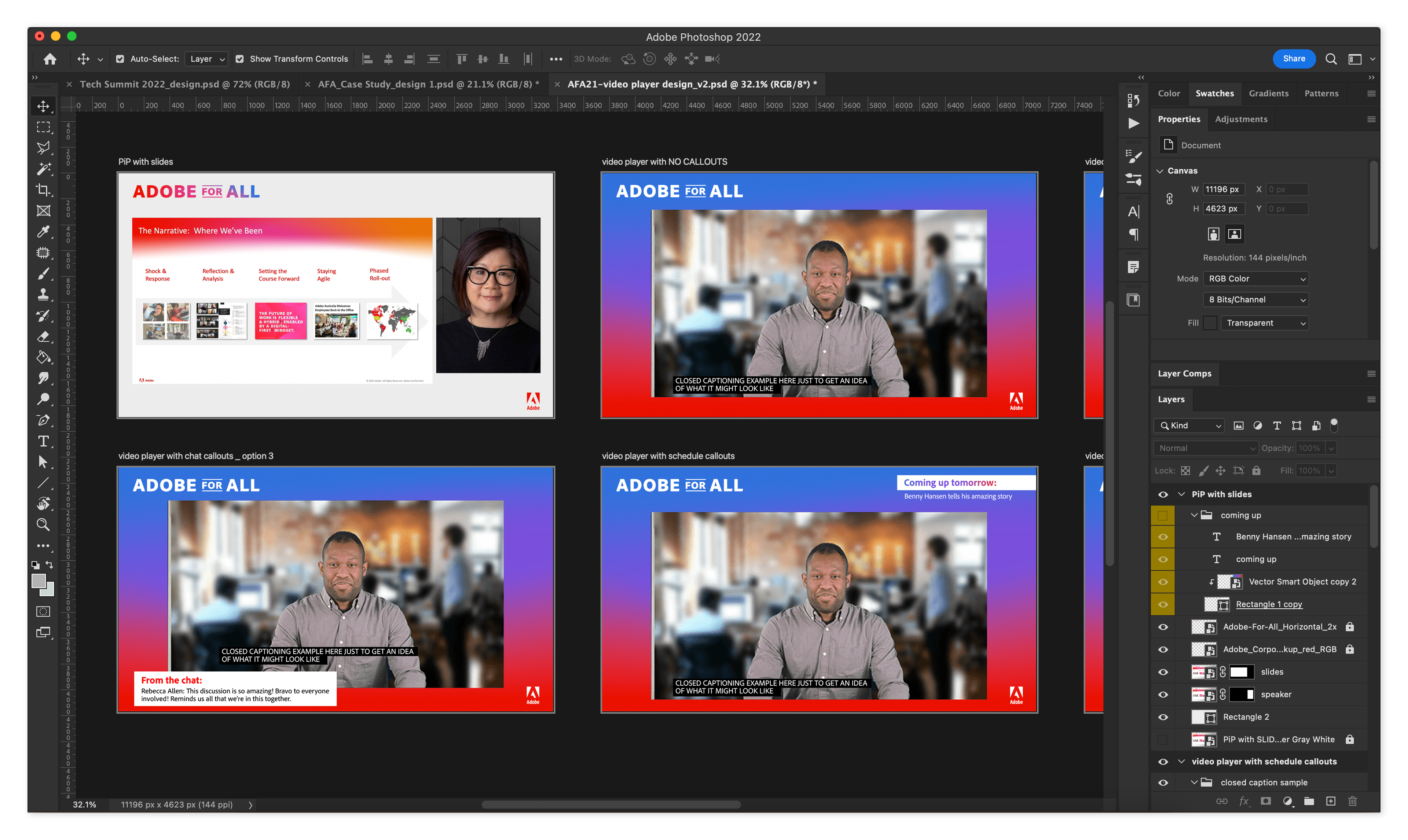The height and width of the screenshot is (840, 1408).
Task: Select the Rectangular Marquee tool
Action: point(43,127)
